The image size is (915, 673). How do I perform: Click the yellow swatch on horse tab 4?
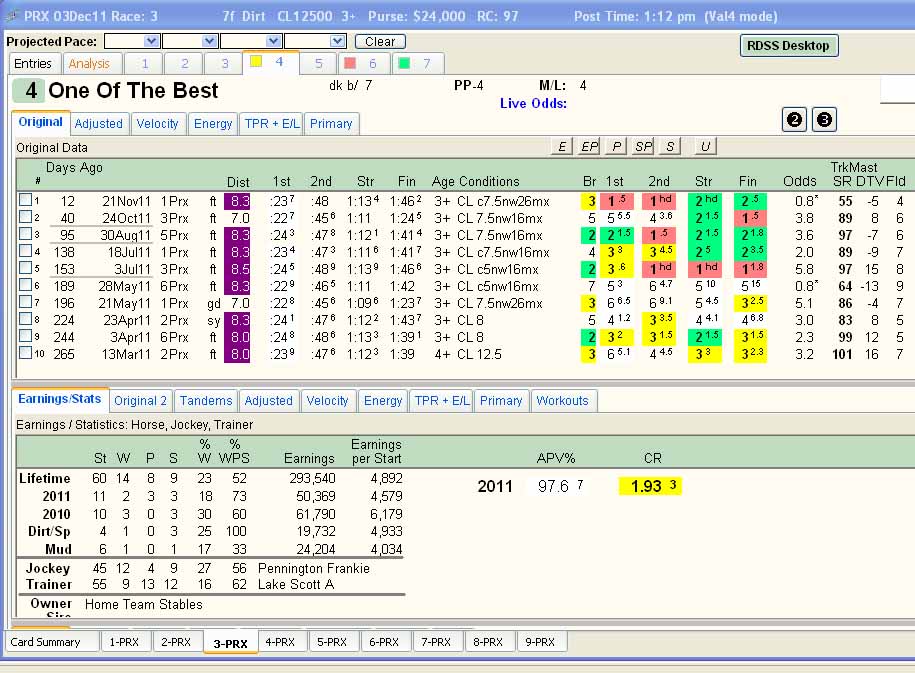[256, 61]
